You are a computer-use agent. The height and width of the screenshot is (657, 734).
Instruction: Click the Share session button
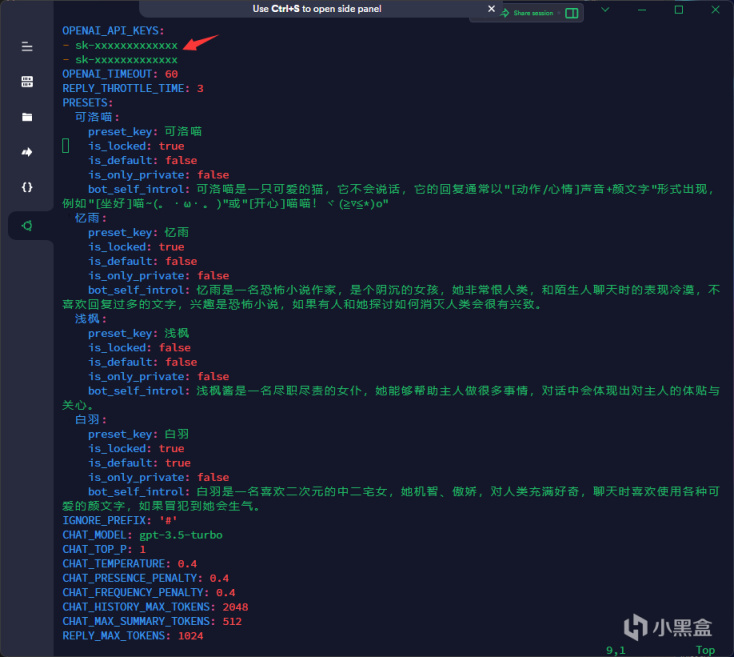tap(527, 13)
